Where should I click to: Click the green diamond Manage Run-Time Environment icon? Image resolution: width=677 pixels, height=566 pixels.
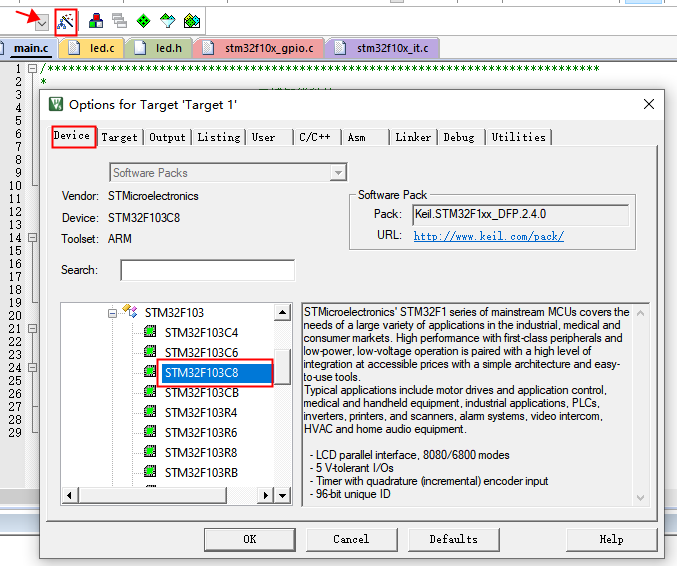point(143,21)
